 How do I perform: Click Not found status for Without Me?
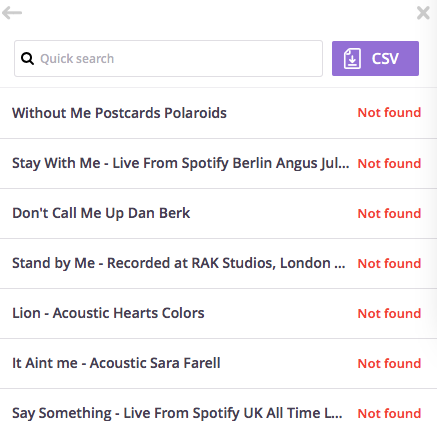[x=389, y=113]
